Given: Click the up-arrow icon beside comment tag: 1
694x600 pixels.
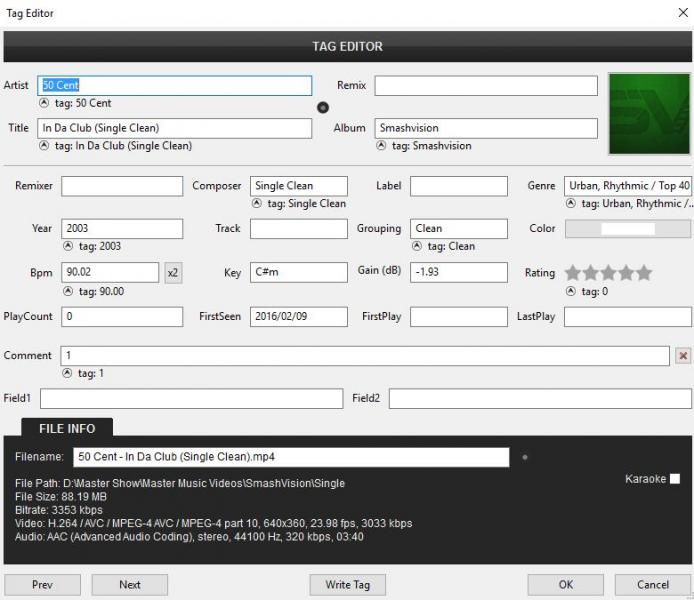Looking at the screenshot, I should click(x=67, y=373).
